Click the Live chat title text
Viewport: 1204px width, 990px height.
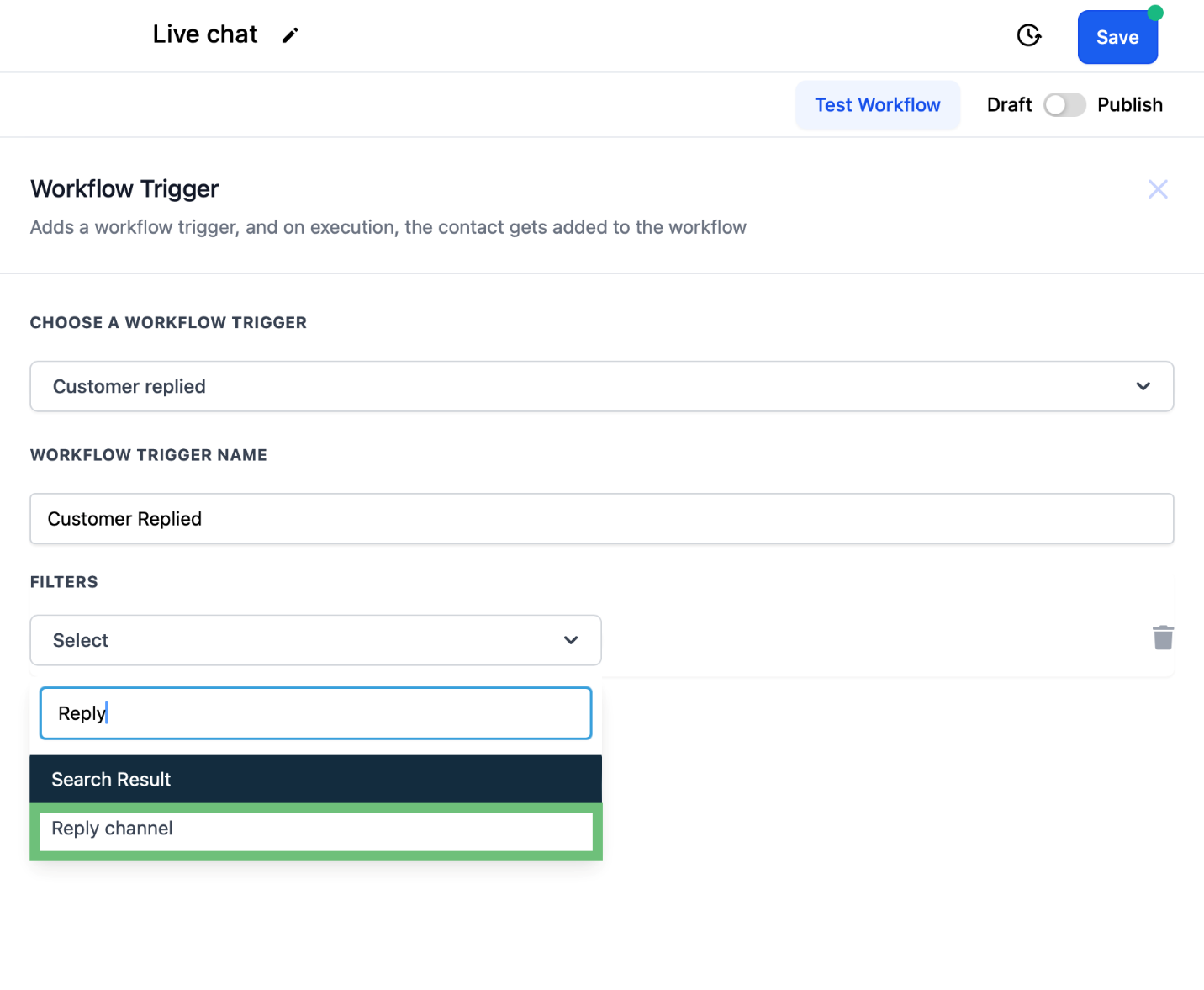pos(205,34)
